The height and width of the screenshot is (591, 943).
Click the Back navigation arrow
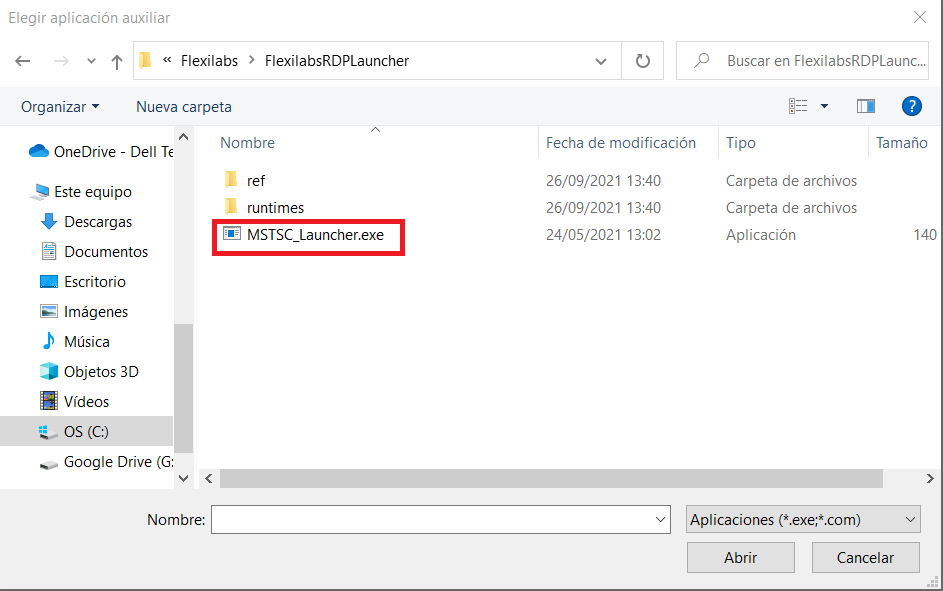pyautogui.click(x=22, y=61)
